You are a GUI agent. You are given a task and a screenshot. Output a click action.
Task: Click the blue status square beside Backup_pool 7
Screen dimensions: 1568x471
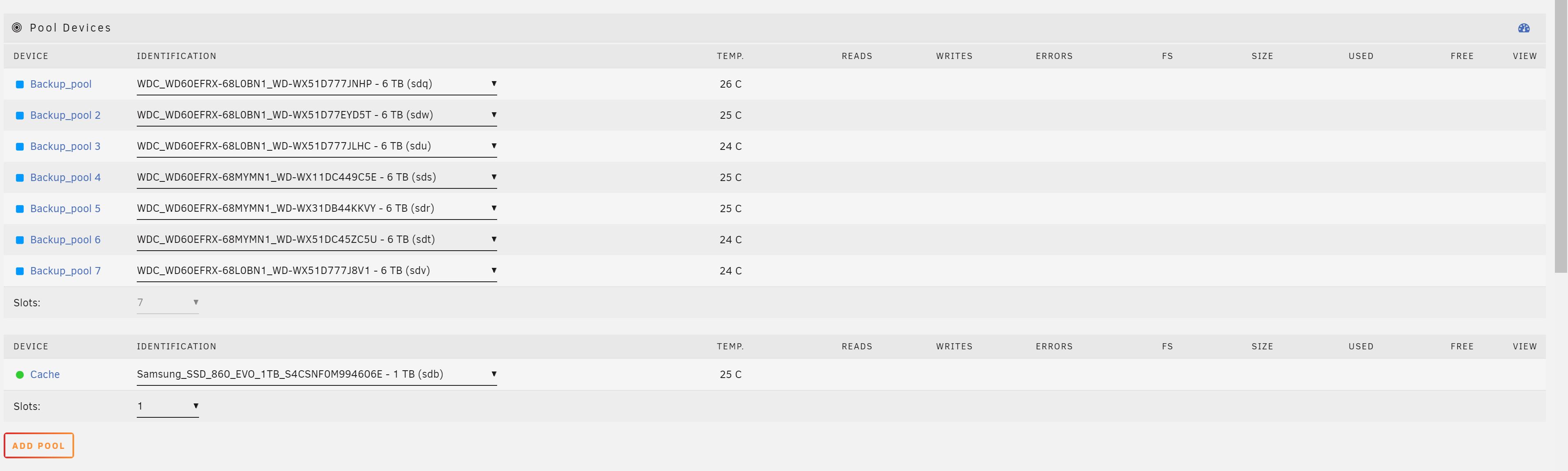(x=20, y=271)
